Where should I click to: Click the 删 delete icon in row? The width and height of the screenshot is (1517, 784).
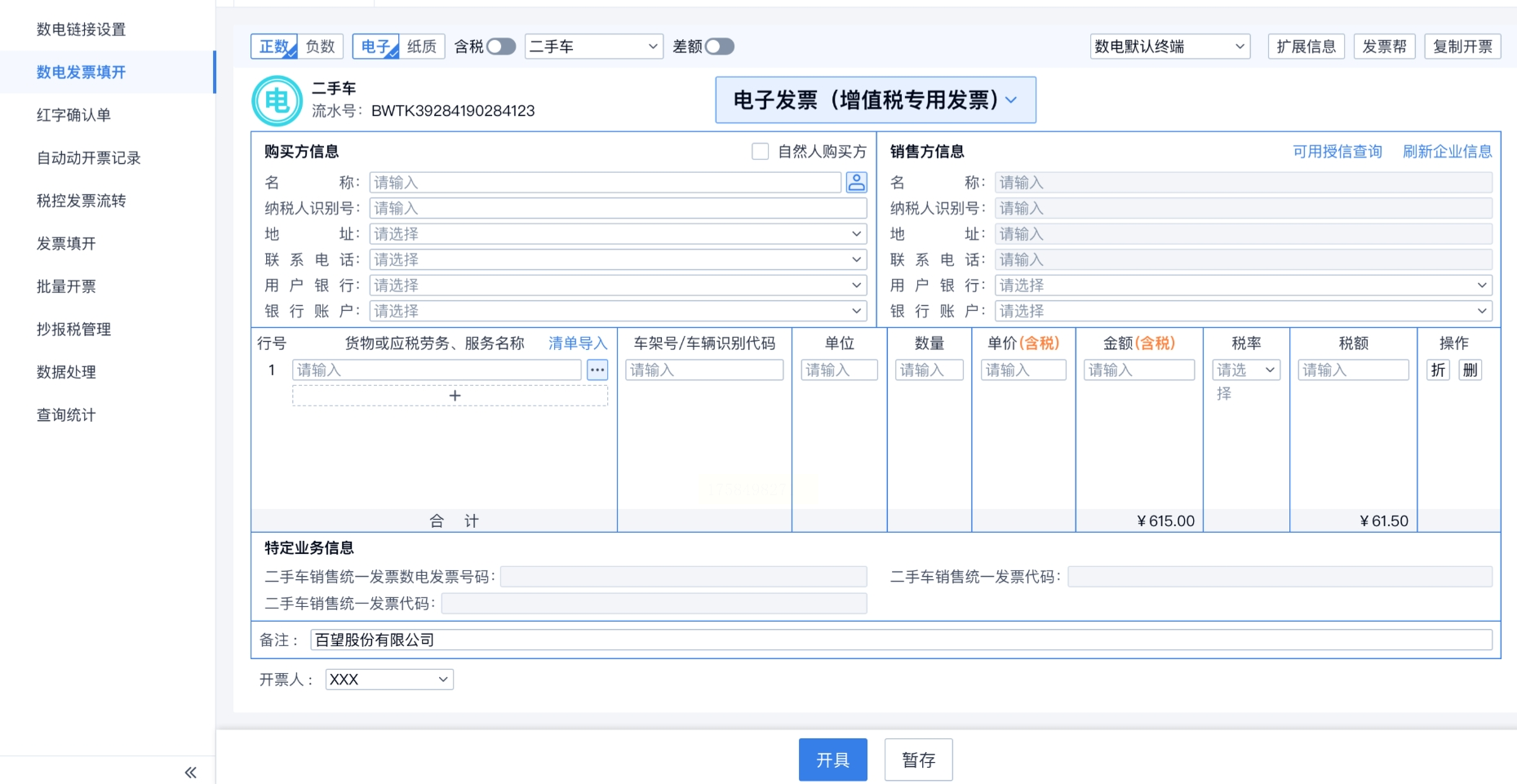(1470, 370)
